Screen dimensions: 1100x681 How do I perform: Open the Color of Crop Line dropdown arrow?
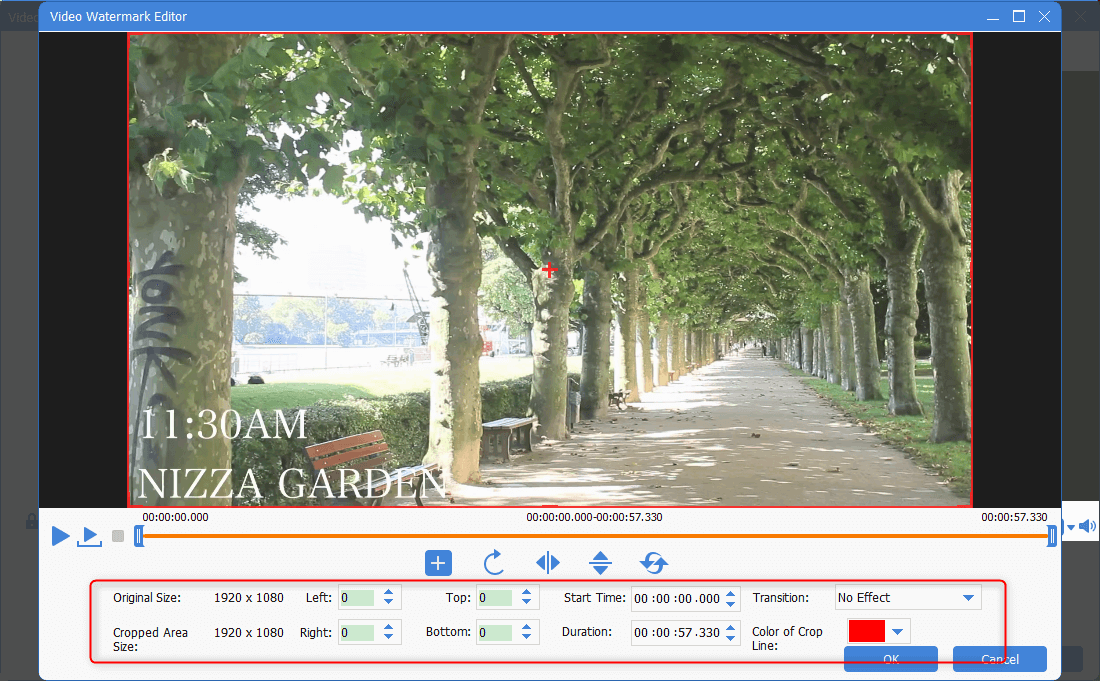click(x=898, y=631)
